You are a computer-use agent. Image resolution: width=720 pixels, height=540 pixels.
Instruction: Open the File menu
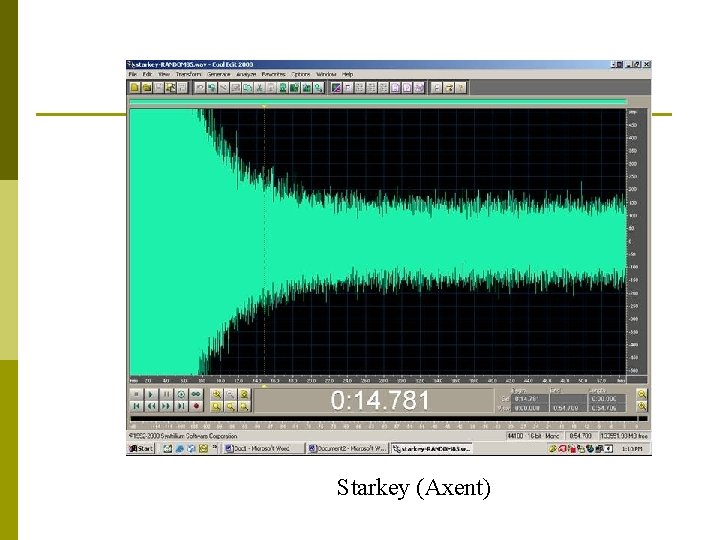(x=133, y=74)
